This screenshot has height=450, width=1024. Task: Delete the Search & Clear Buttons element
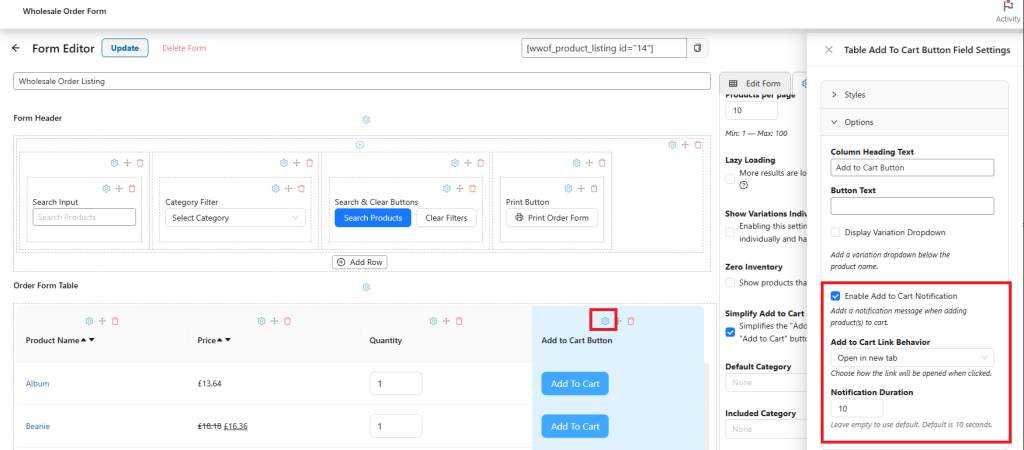[x=472, y=188]
